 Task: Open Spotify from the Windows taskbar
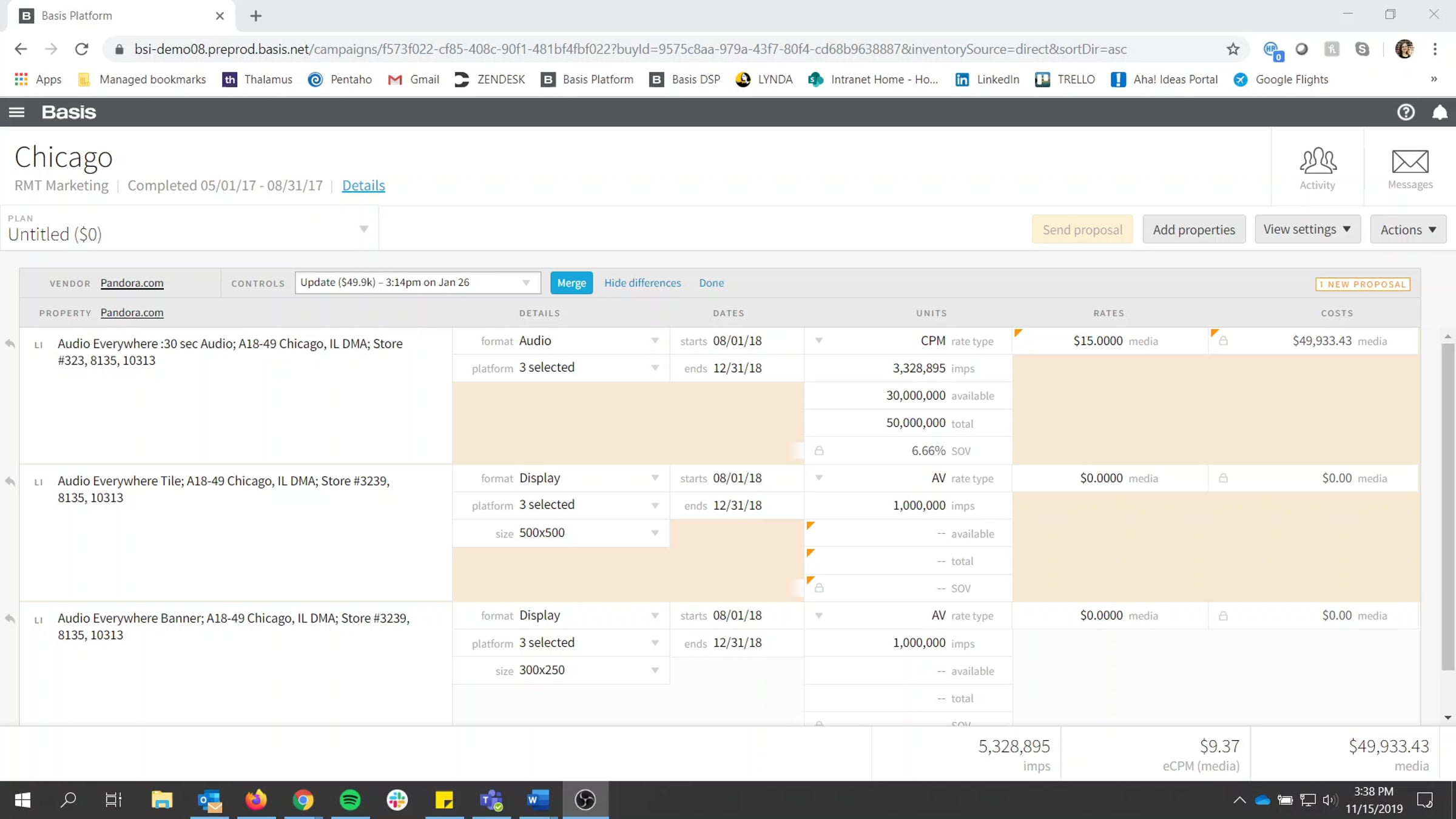pyautogui.click(x=350, y=800)
